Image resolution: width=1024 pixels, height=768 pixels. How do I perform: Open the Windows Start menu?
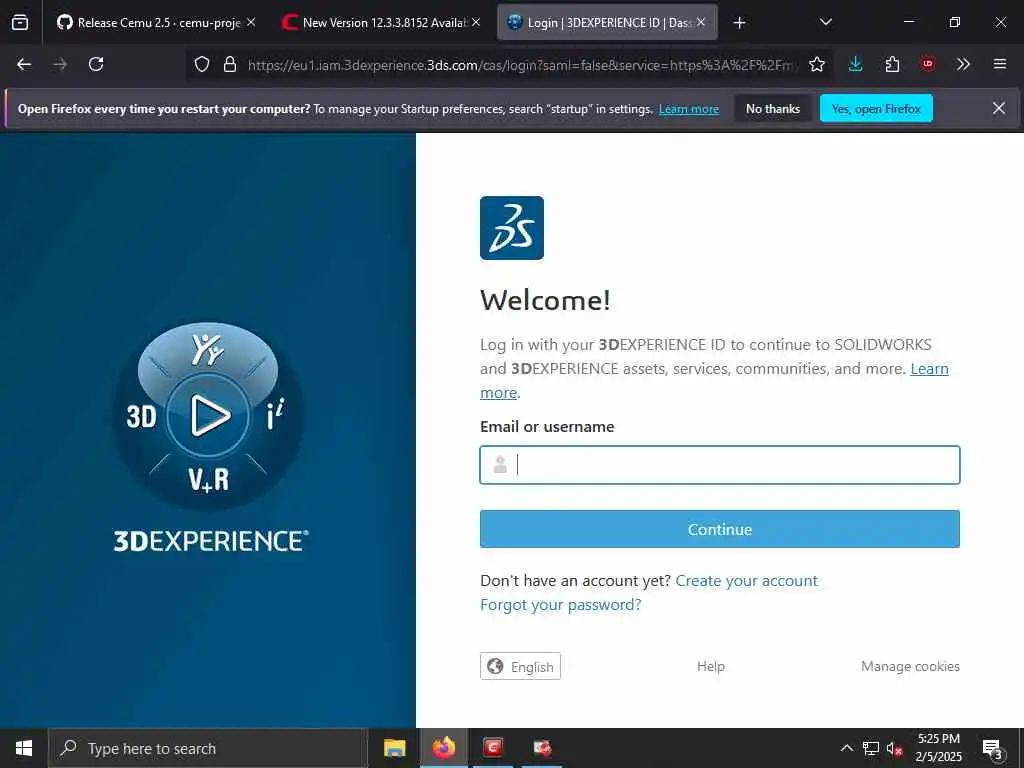24,748
